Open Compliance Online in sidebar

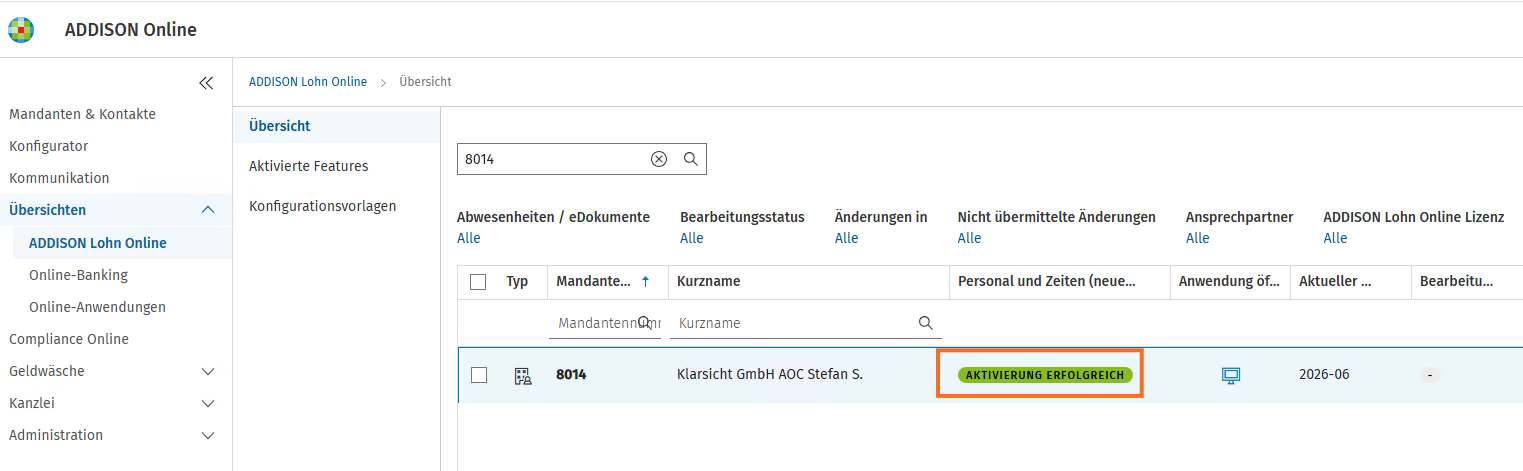(69, 339)
